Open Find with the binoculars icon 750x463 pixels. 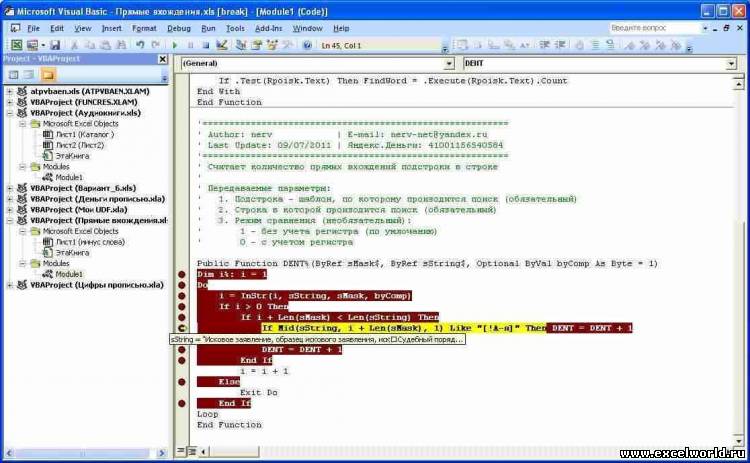pyautogui.click(x=121, y=45)
